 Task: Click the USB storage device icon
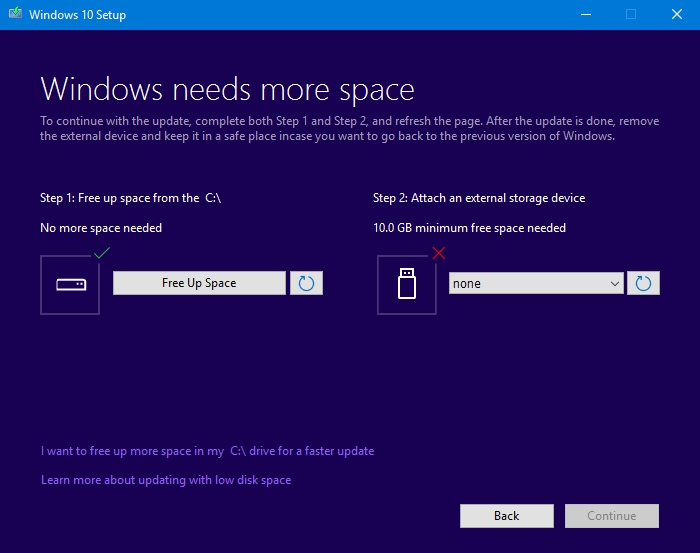[406, 285]
